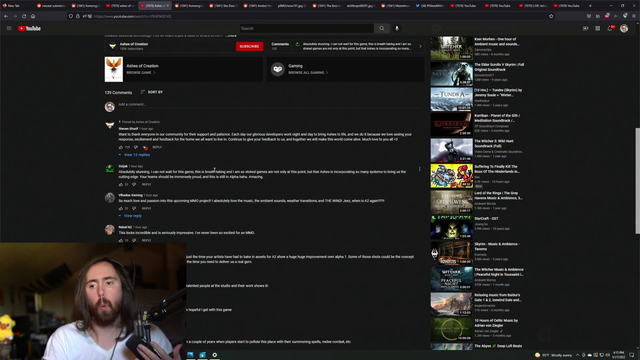The height and width of the screenshot is (360, 640).
Task: Dislike the pinned Steven Sharif comment
Action: [136, 147]
